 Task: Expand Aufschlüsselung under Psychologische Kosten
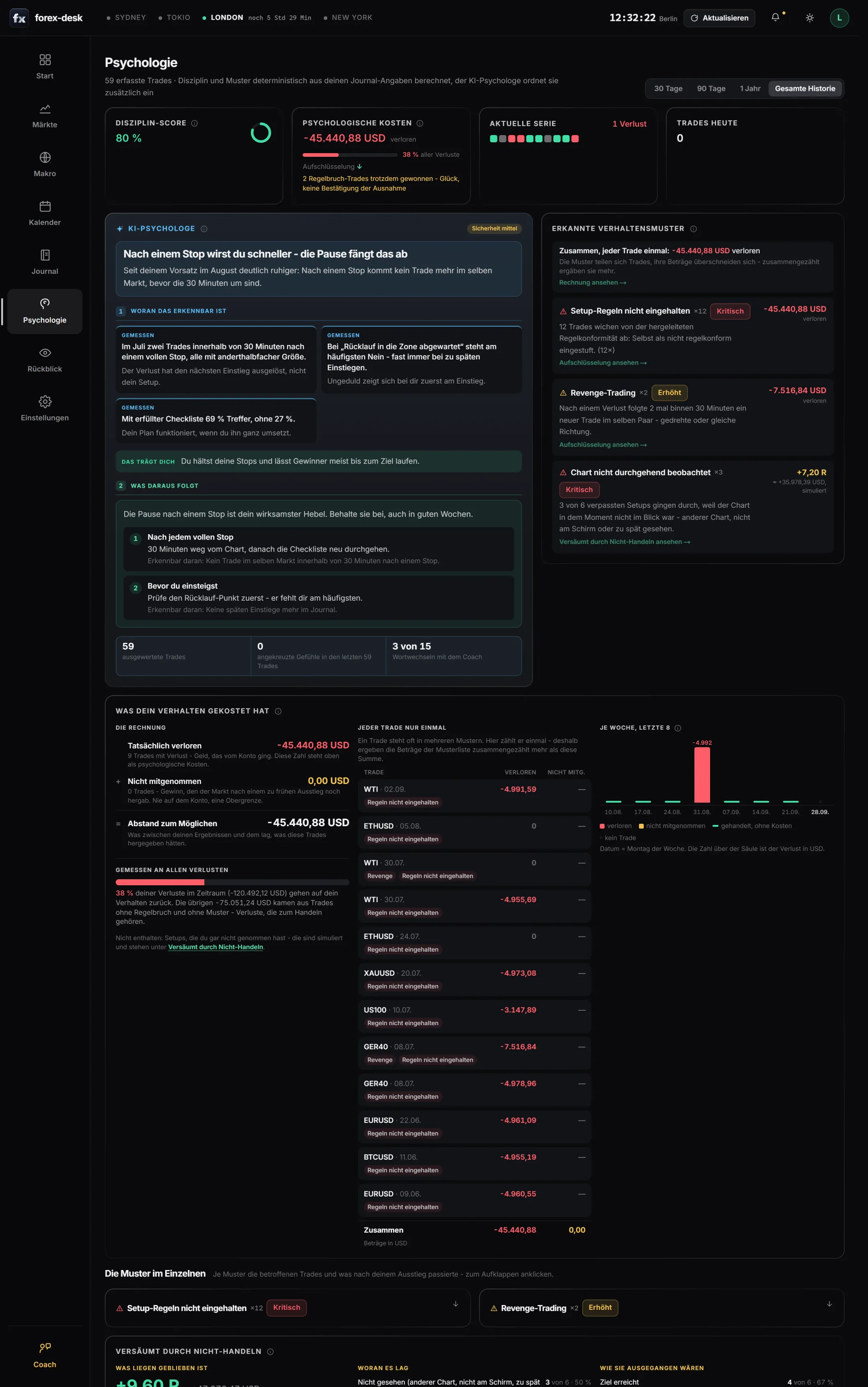(x=332, y=166)
